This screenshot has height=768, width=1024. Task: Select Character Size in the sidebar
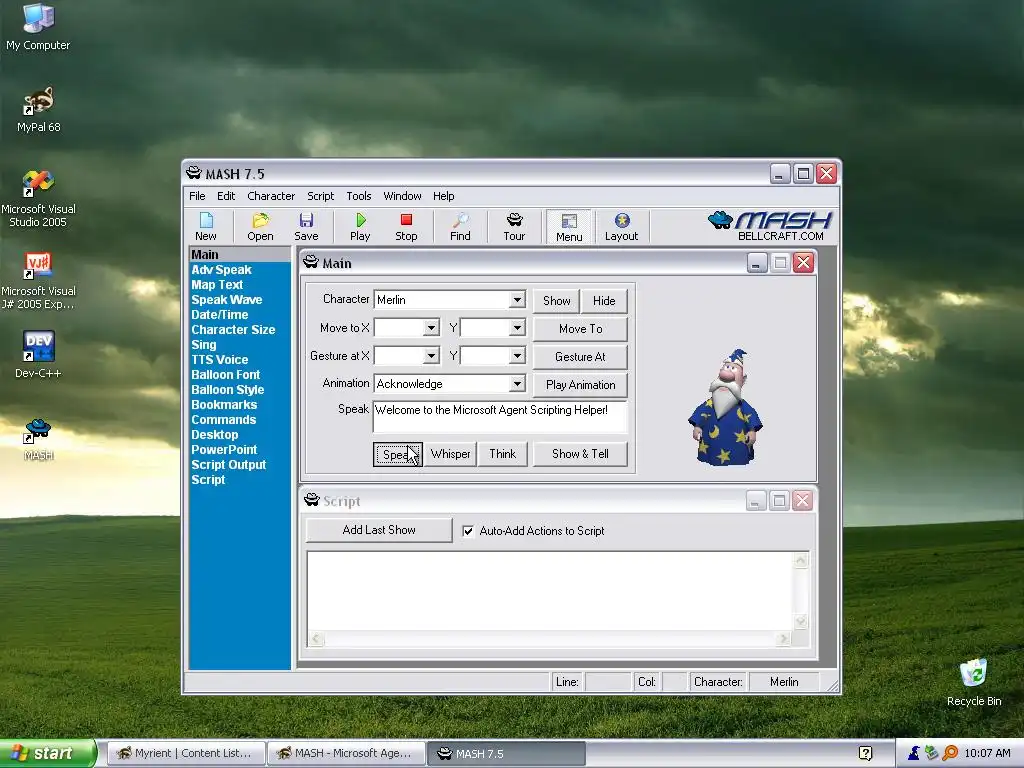click(x=233, y=330)
